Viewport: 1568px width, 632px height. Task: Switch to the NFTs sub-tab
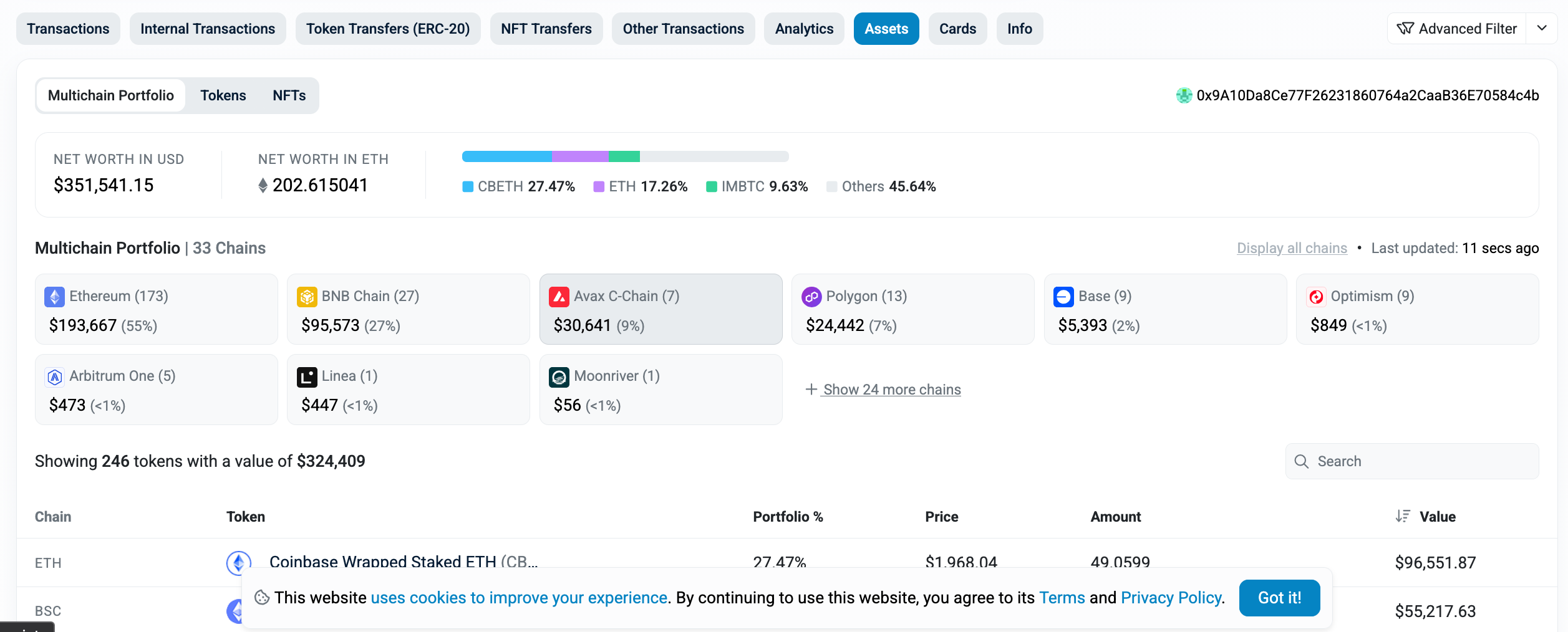coord(289,95)
